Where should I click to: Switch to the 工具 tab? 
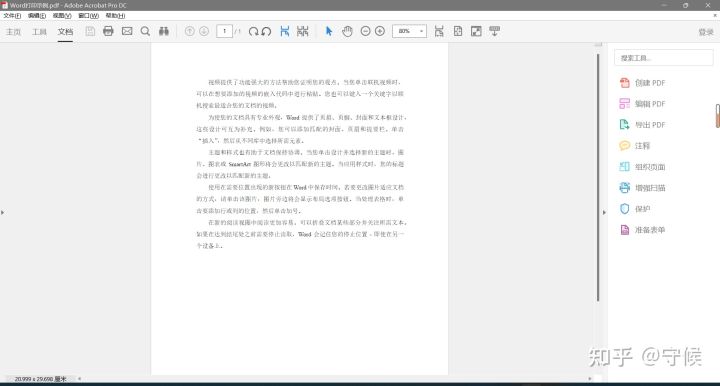point(39,32)
